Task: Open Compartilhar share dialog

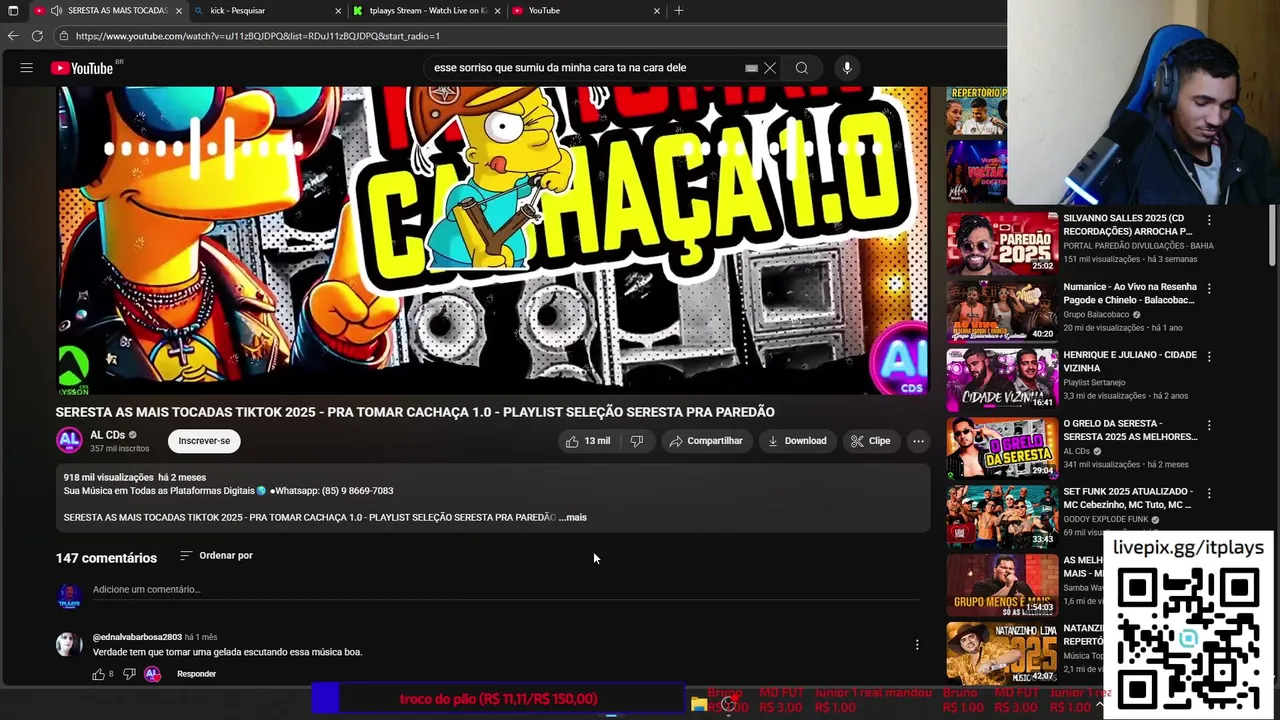Action: tap(706, 441)
